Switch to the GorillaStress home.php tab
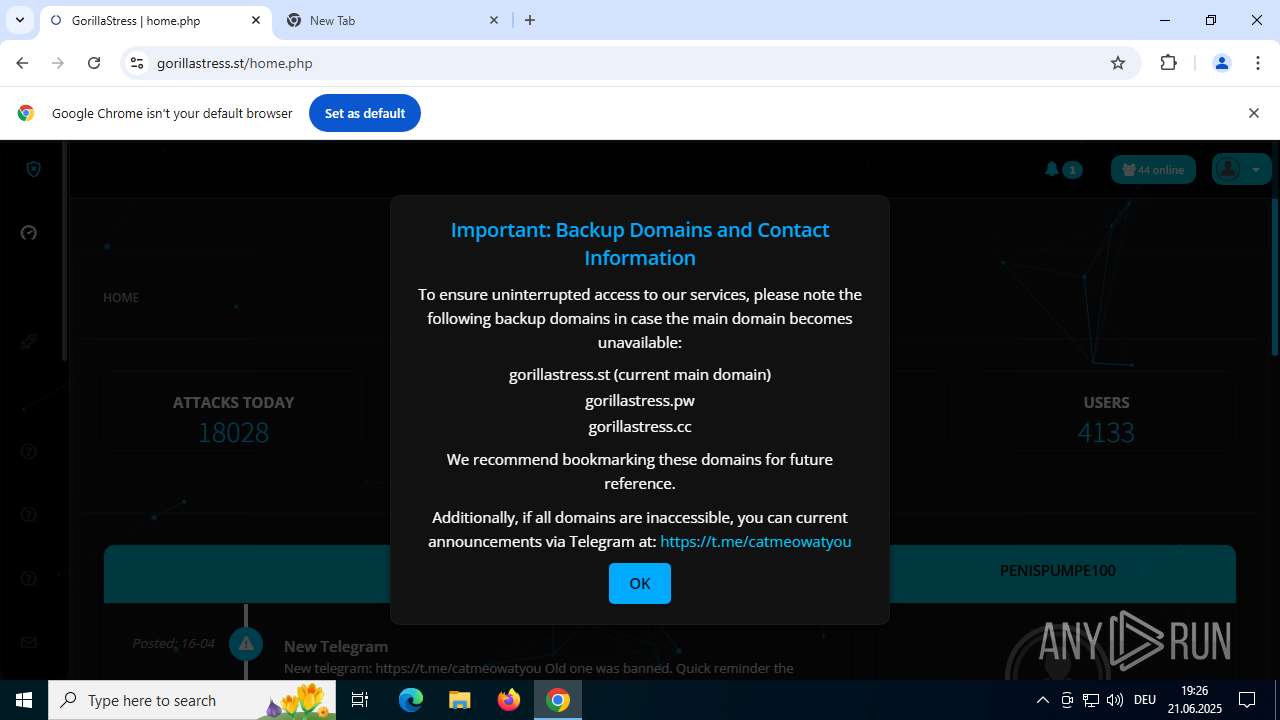1280x720 pixels. click(x=155, y=20)
